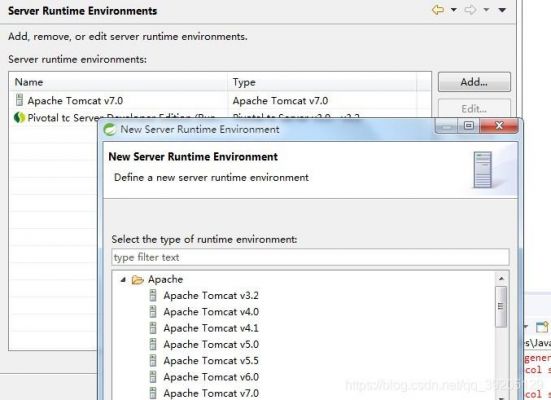Viewport: 551px width, 400px height.
Task: Select Apache Tomcat v4.0 server icon
Action: click(153, 312)
